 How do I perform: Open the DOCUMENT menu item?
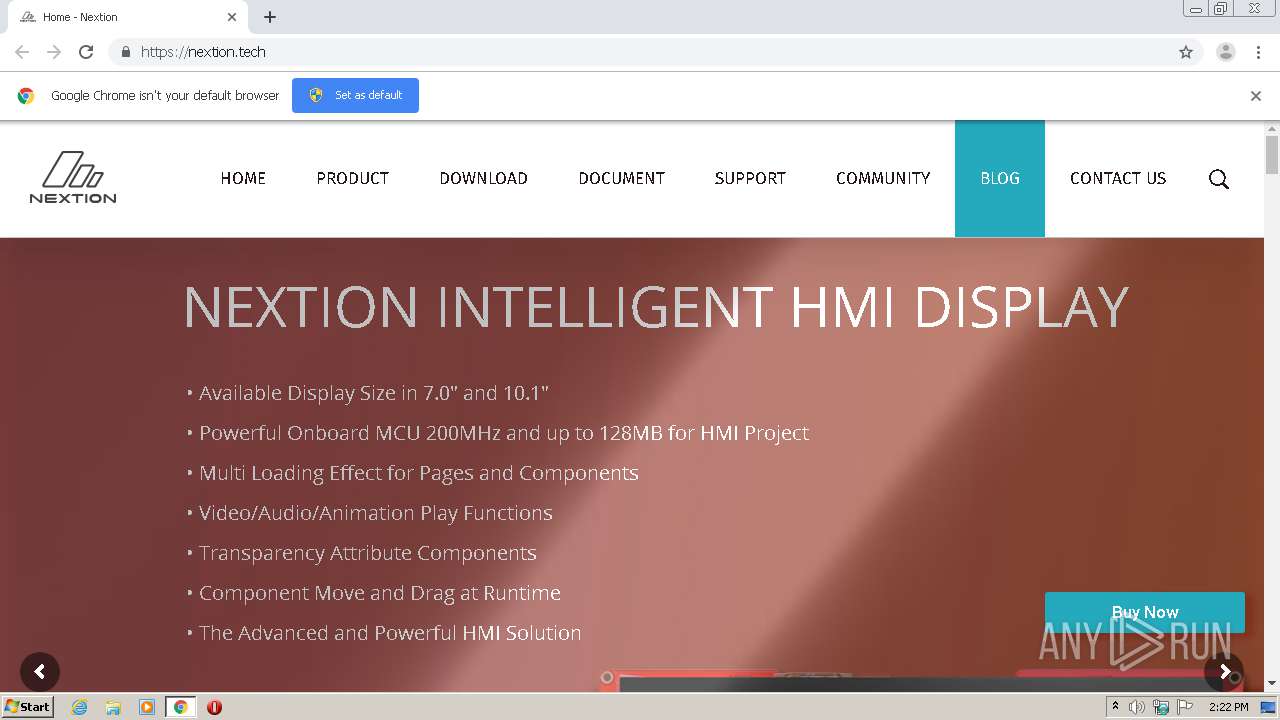tap(622, 178)
